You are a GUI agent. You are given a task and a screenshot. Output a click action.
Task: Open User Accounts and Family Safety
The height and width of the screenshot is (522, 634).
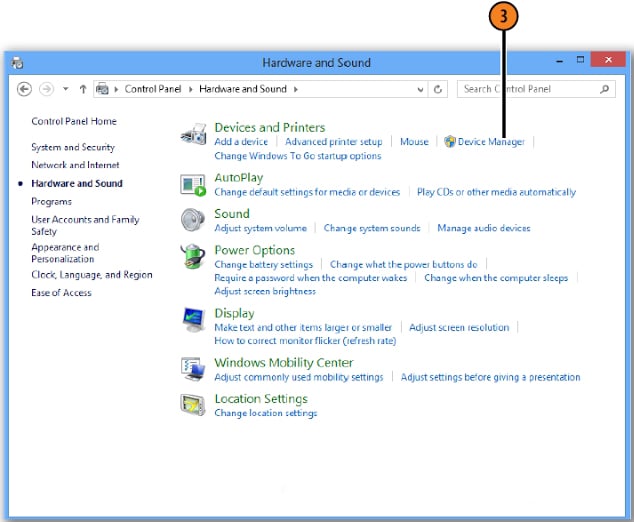85,225
